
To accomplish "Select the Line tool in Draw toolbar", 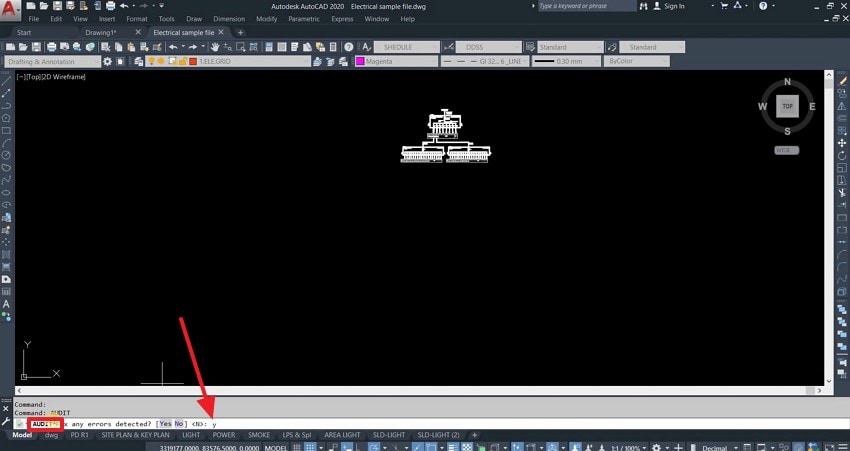I will point(6,80).
